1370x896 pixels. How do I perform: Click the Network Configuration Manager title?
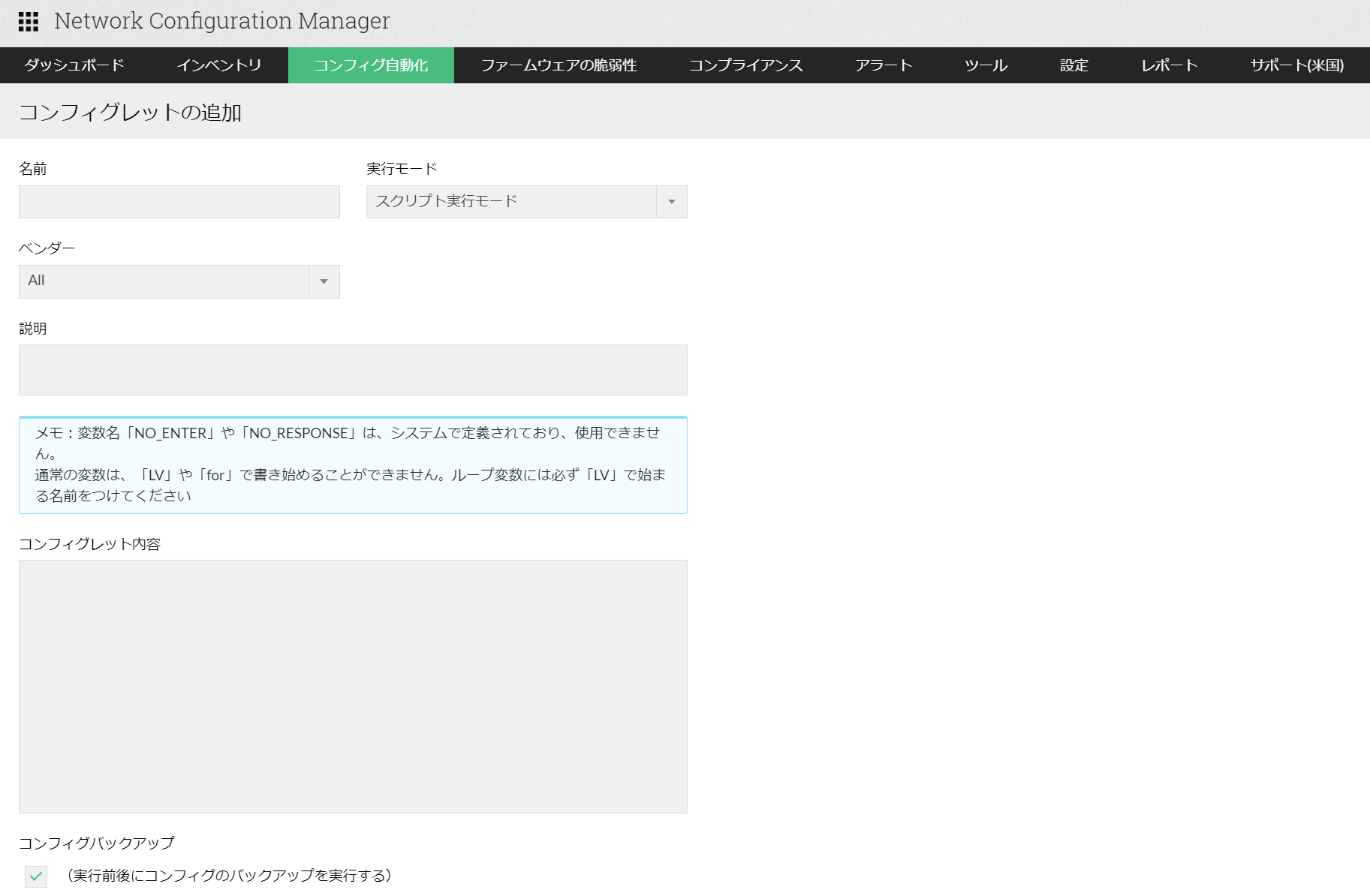tap(222, 21)
